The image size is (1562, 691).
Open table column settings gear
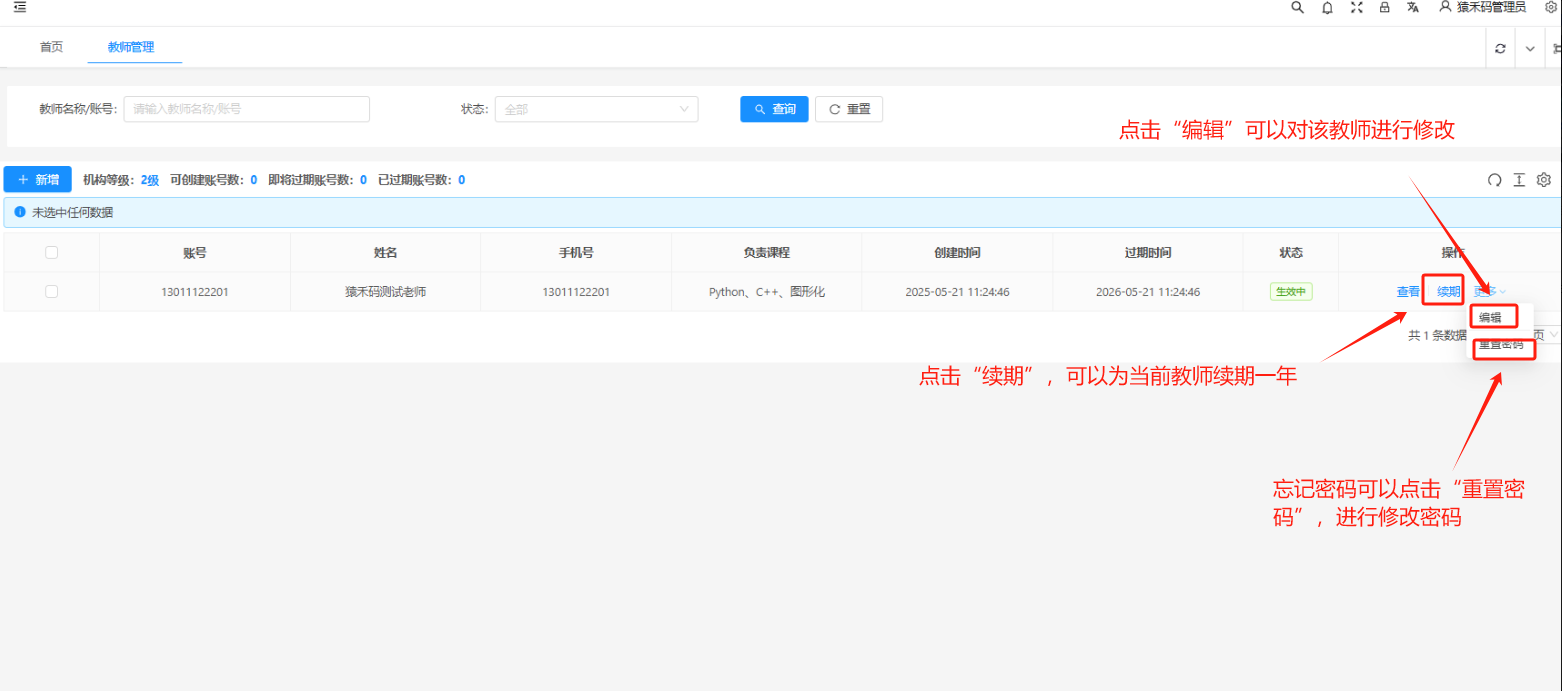click(x=1543, y=180)
